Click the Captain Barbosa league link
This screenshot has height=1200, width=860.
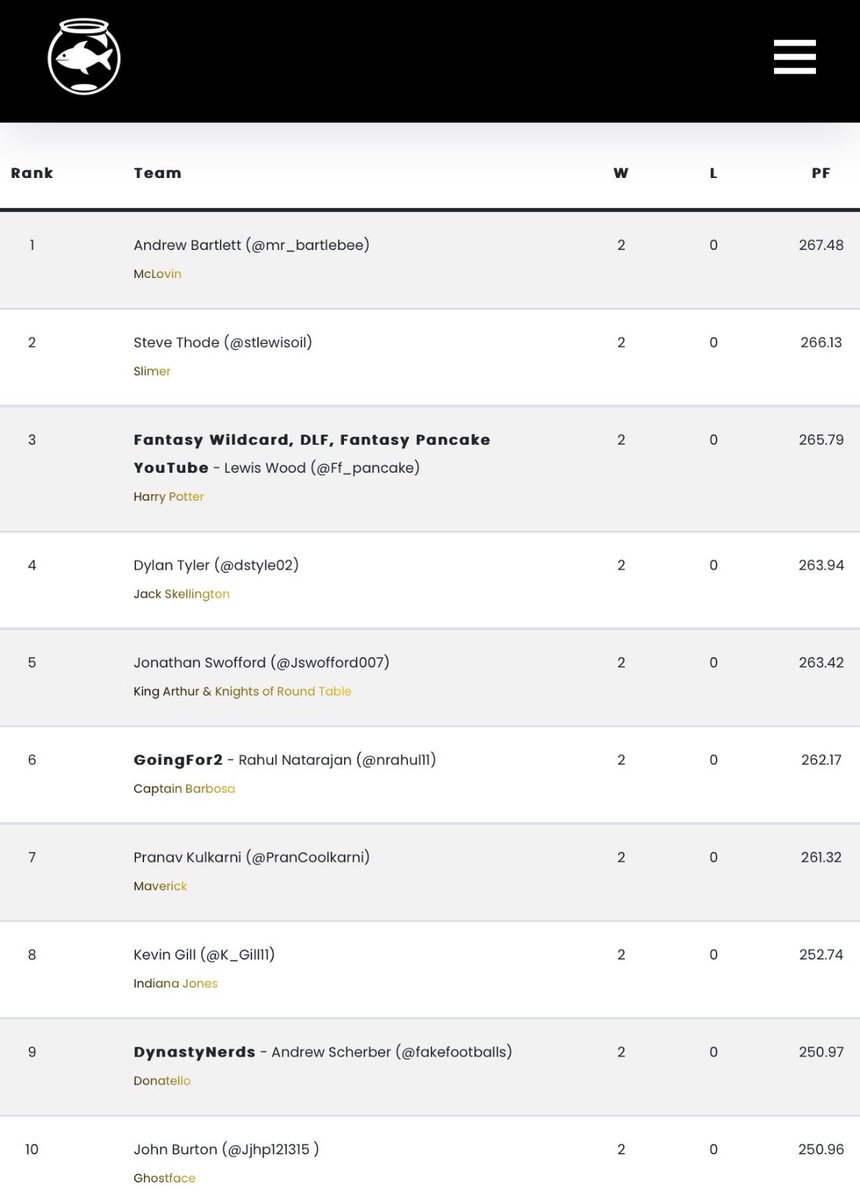(184, 789)
